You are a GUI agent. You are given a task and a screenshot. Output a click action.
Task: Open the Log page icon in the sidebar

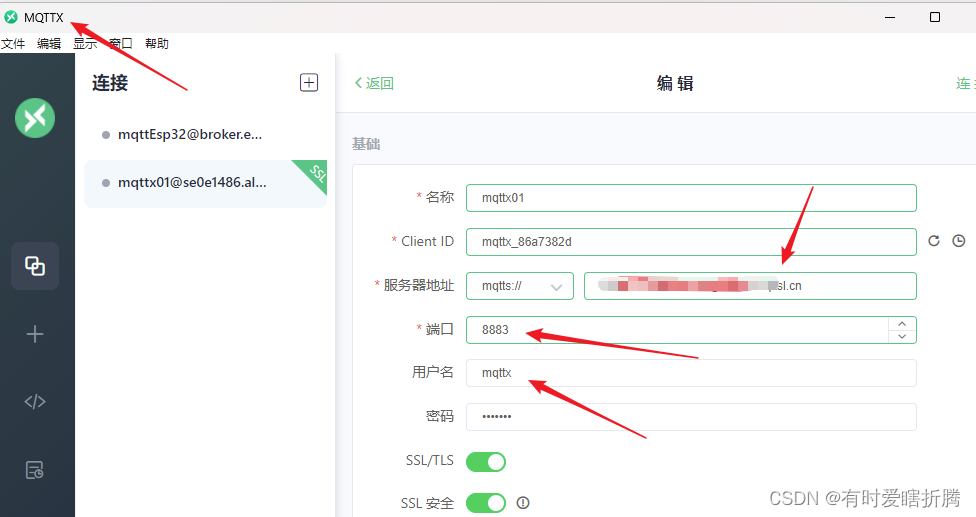pos(35,470)
